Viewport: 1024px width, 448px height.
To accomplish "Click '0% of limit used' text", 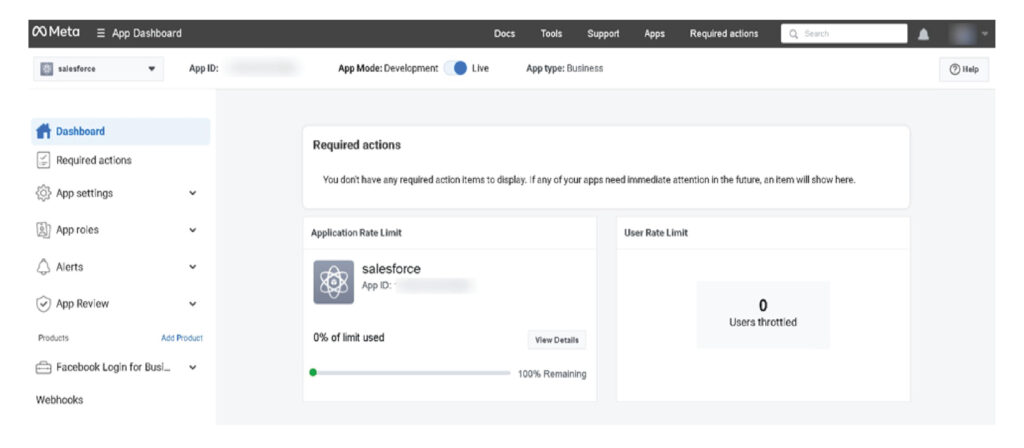I will tap(349, 338).
